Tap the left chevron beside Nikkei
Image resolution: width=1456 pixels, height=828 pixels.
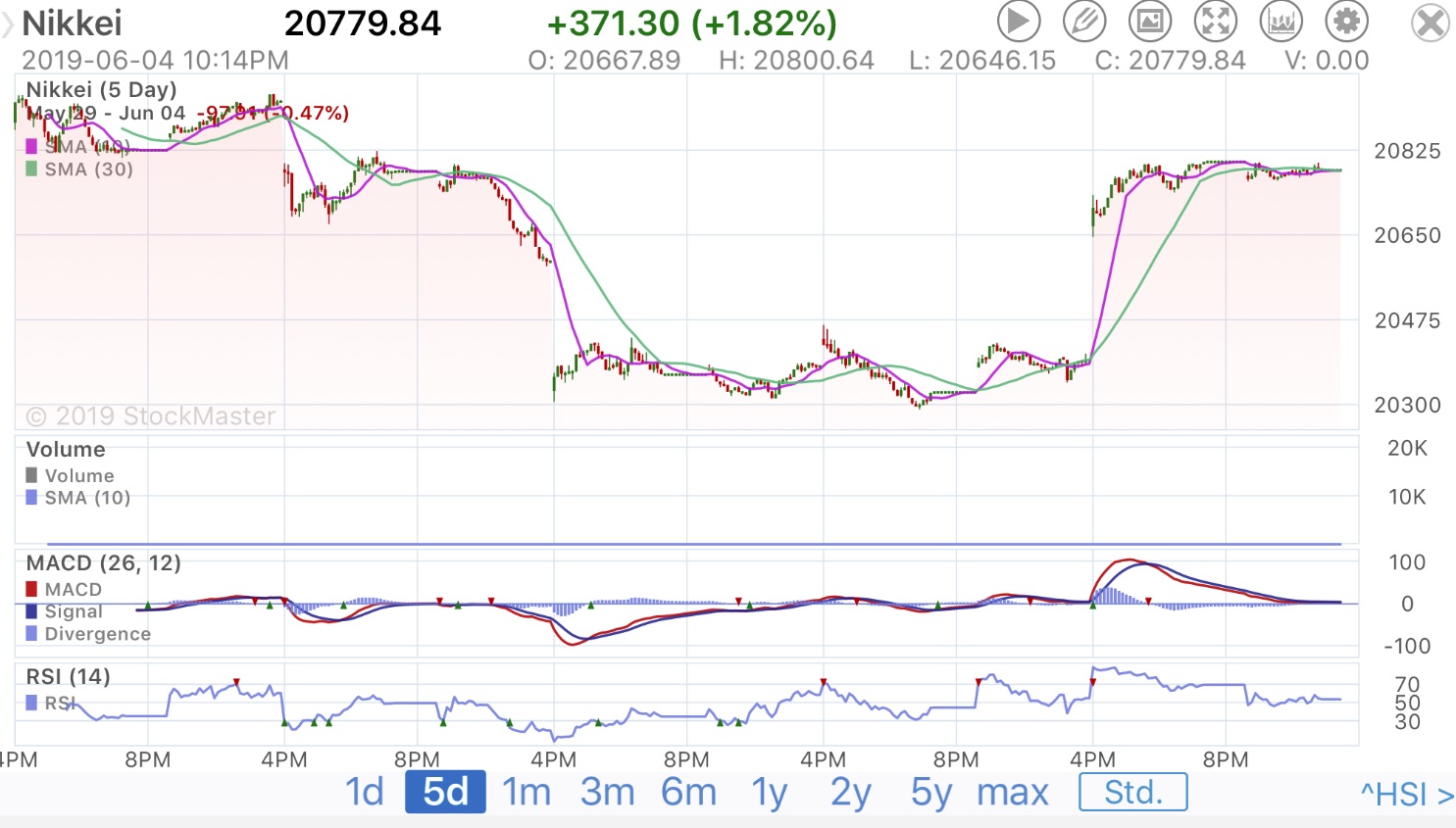(9, 24)
